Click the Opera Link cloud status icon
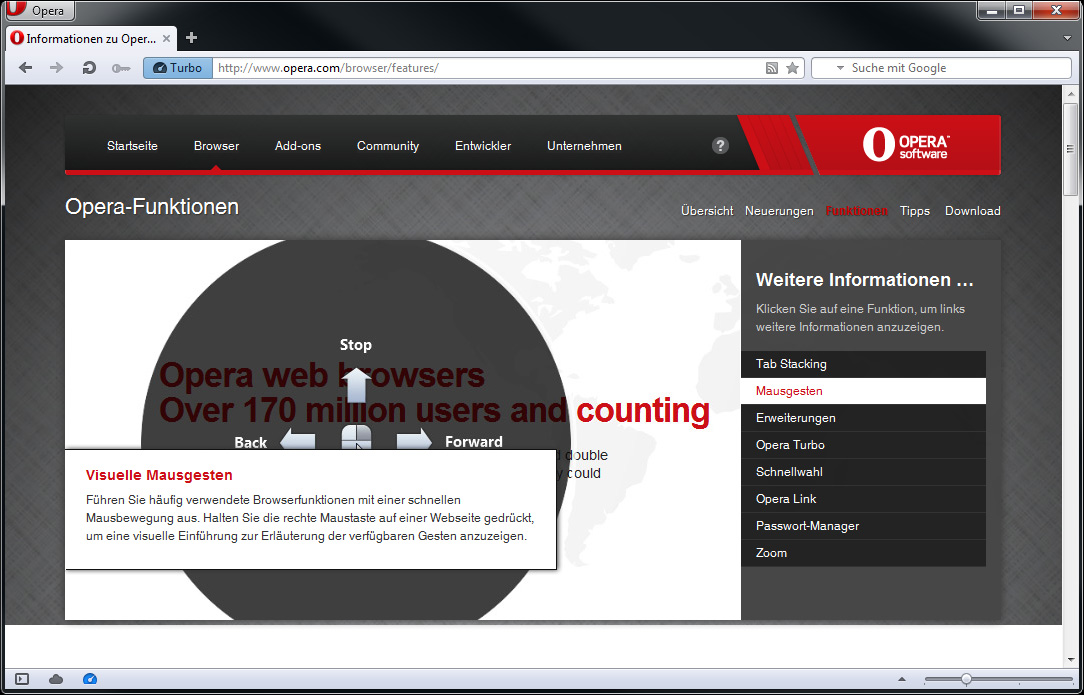Image resolution: width=1084 pixels, height=695 pixels. click(x=56, y=679)
